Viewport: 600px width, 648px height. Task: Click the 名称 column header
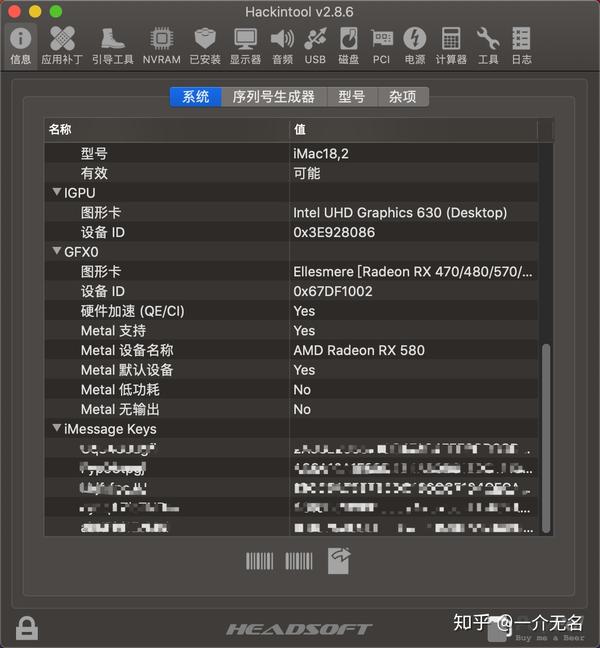[167, 129]
